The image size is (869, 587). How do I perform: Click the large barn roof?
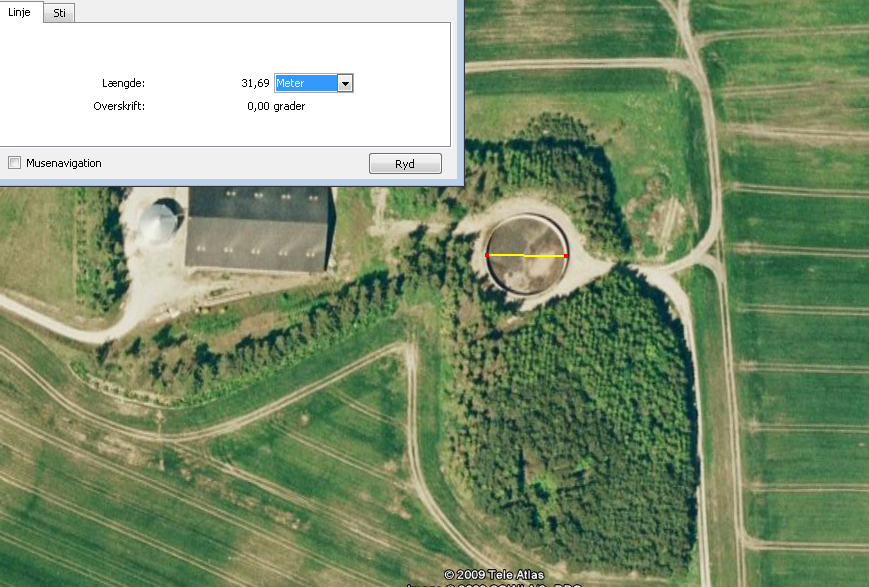click(260, 229)
